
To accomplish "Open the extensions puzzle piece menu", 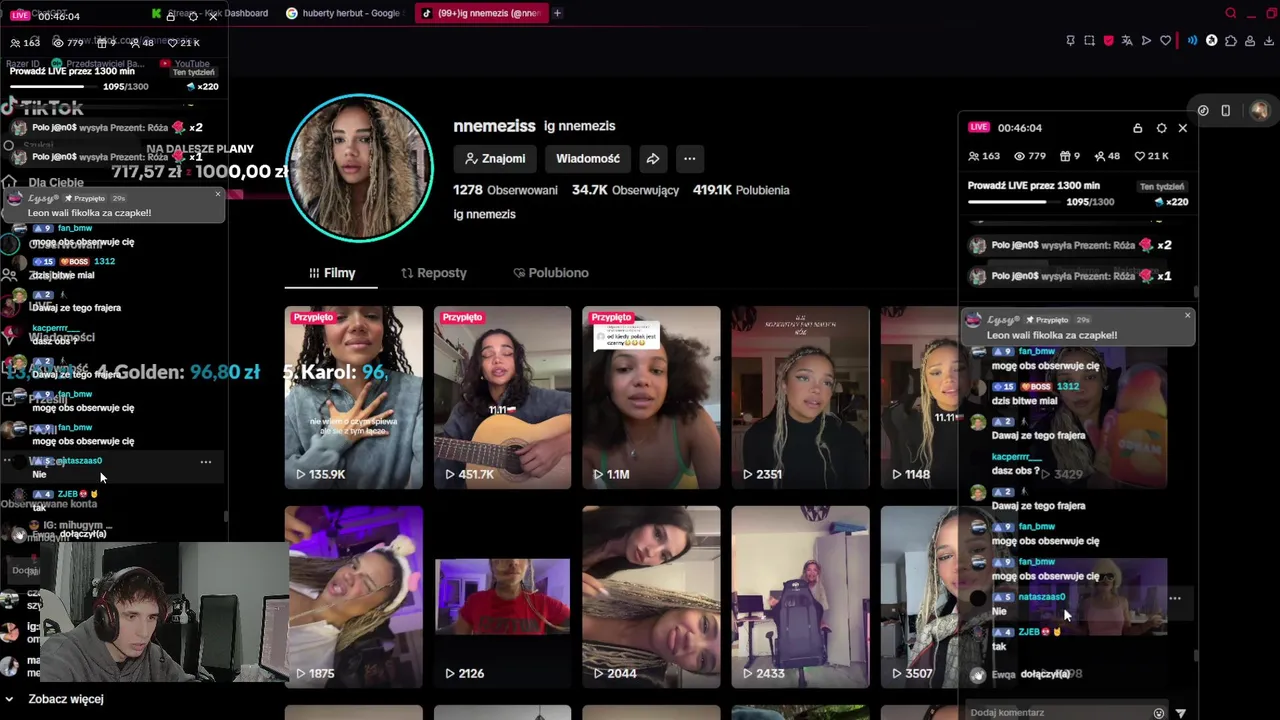I will click(x=1230, y=41).
